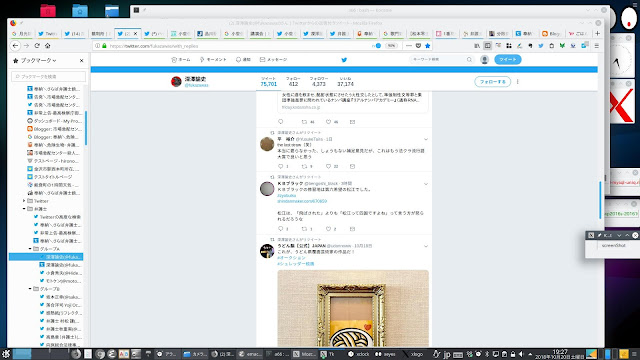Open the Twitter account avatar menu
Image resolution: width=640 pixels, height=360 pixels.
click(x=484, y=60)
